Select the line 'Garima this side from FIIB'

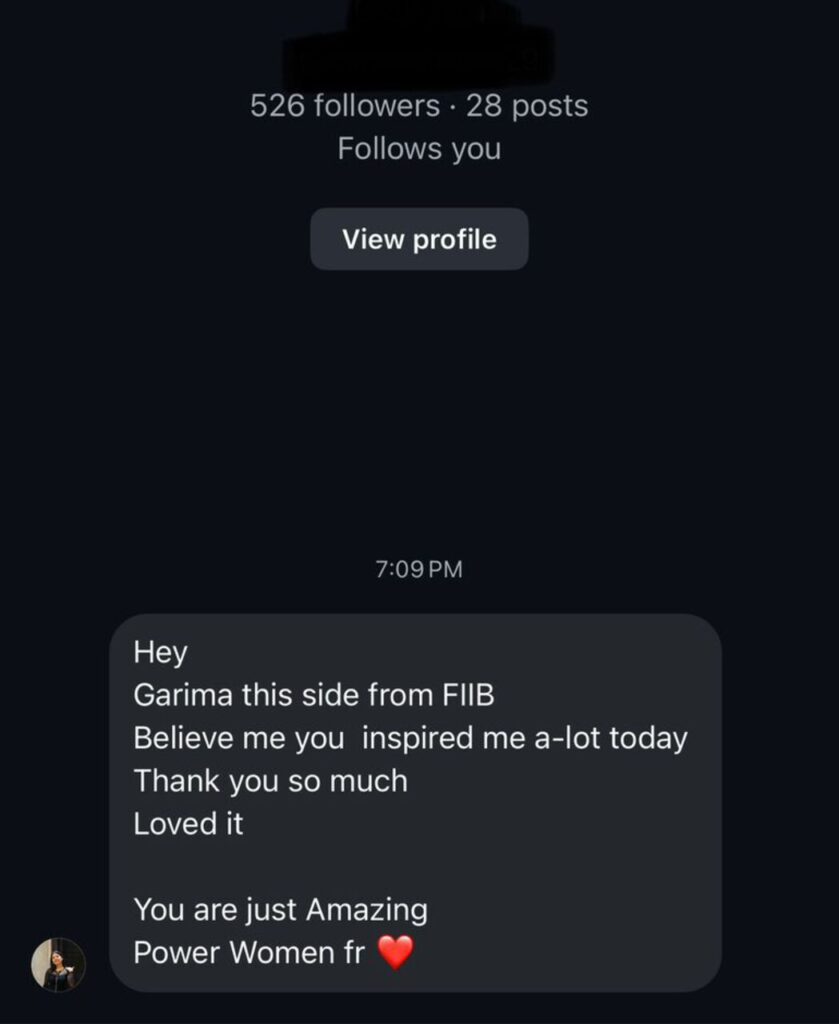314,695
